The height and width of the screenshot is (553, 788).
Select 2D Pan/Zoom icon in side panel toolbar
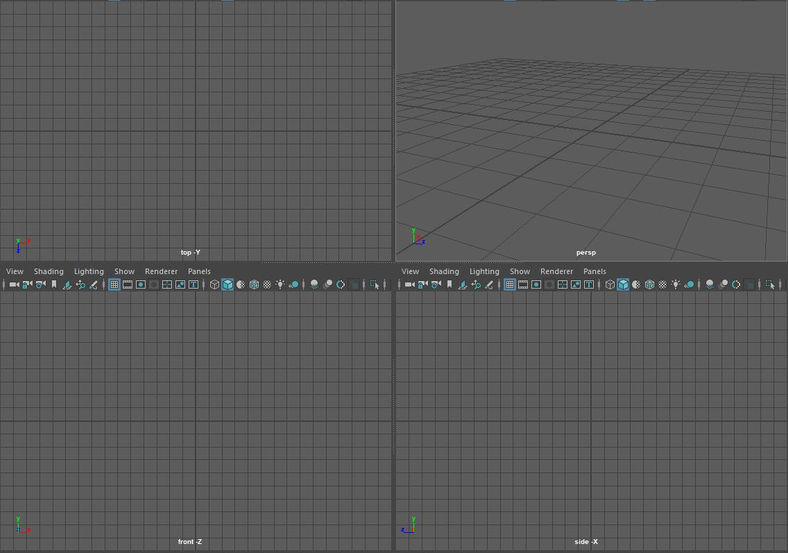click(x=476, y=285)
